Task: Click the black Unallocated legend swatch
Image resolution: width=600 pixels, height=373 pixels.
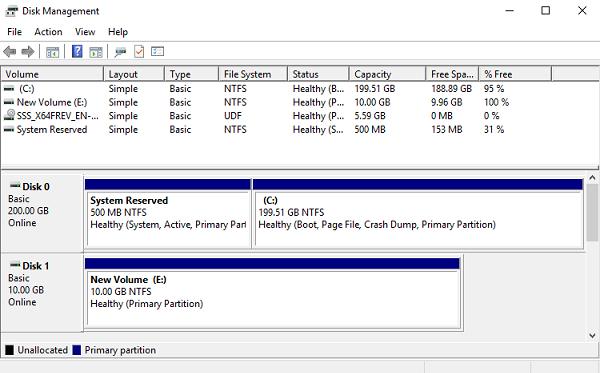Action: point(10,350)
